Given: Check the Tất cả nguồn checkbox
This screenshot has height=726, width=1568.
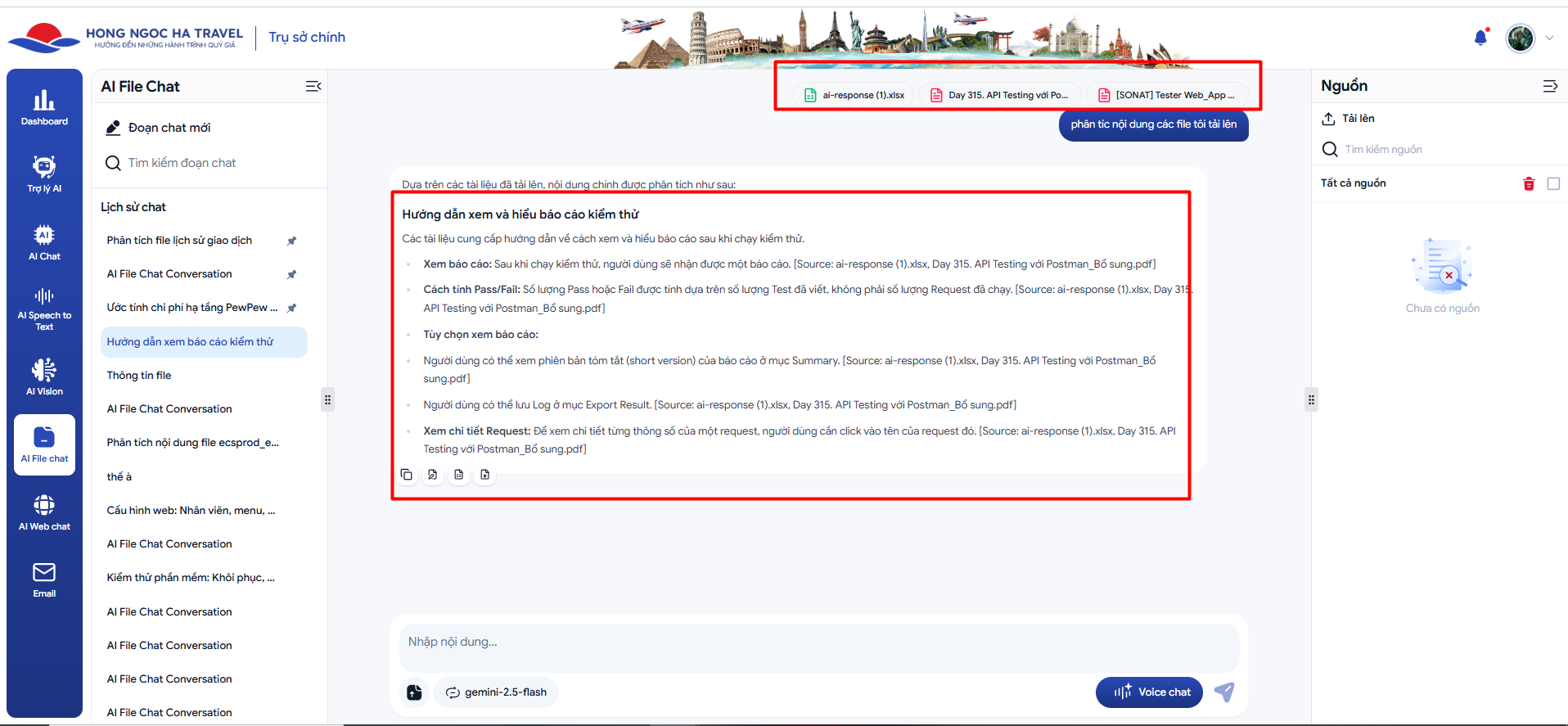Looking at the screenshot, I should (x=1553, y=184).
